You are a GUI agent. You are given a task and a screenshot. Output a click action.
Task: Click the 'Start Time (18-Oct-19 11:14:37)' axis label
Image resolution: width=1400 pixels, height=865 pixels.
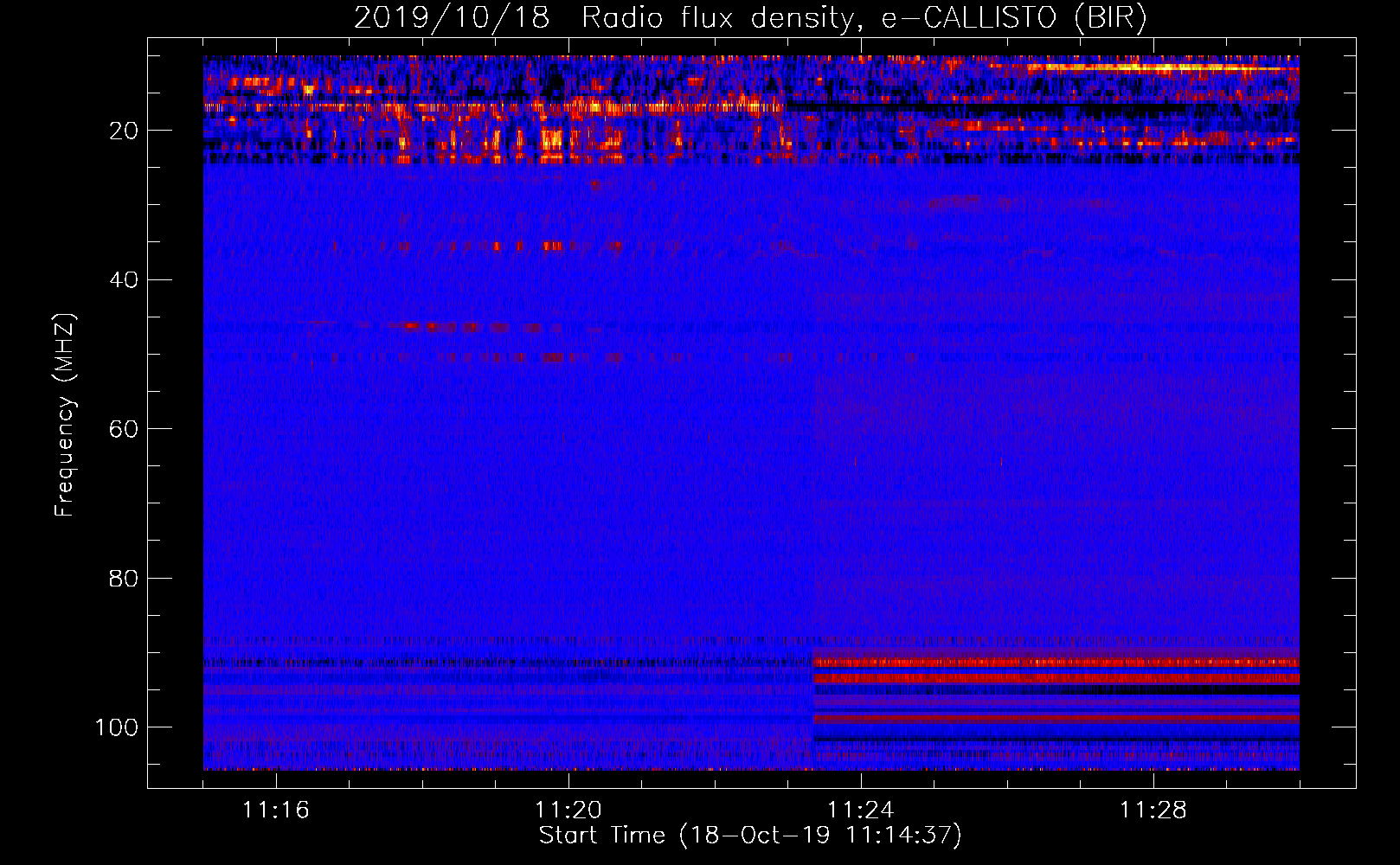[750, 836]
